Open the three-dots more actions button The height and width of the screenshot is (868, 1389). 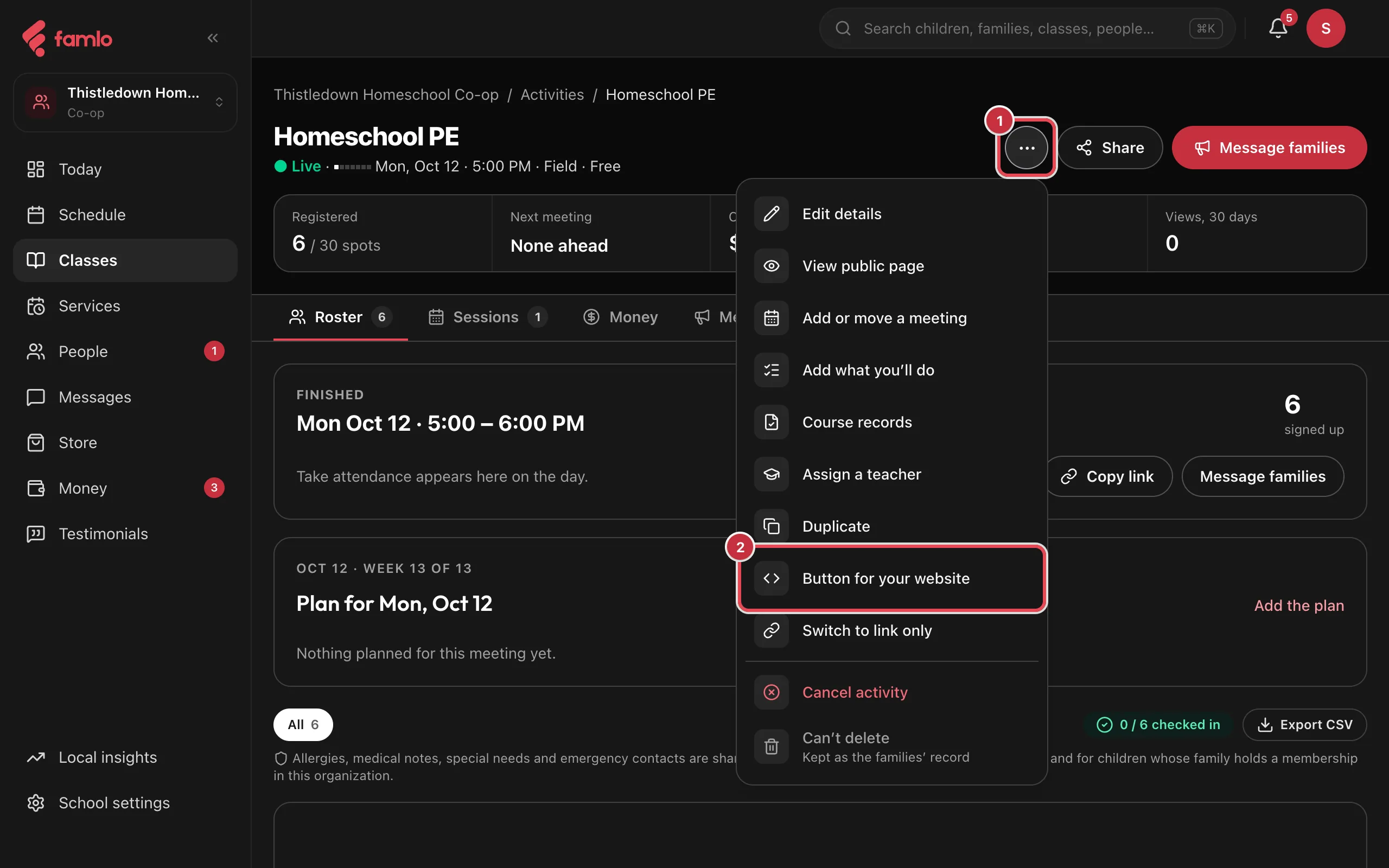pyautogui.click(x=1026, y=148)
